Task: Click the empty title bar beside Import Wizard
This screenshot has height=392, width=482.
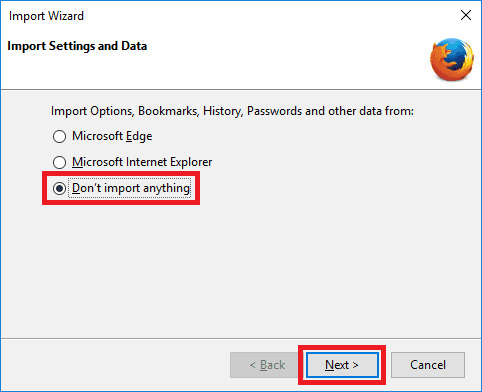Action: [267, 15]
